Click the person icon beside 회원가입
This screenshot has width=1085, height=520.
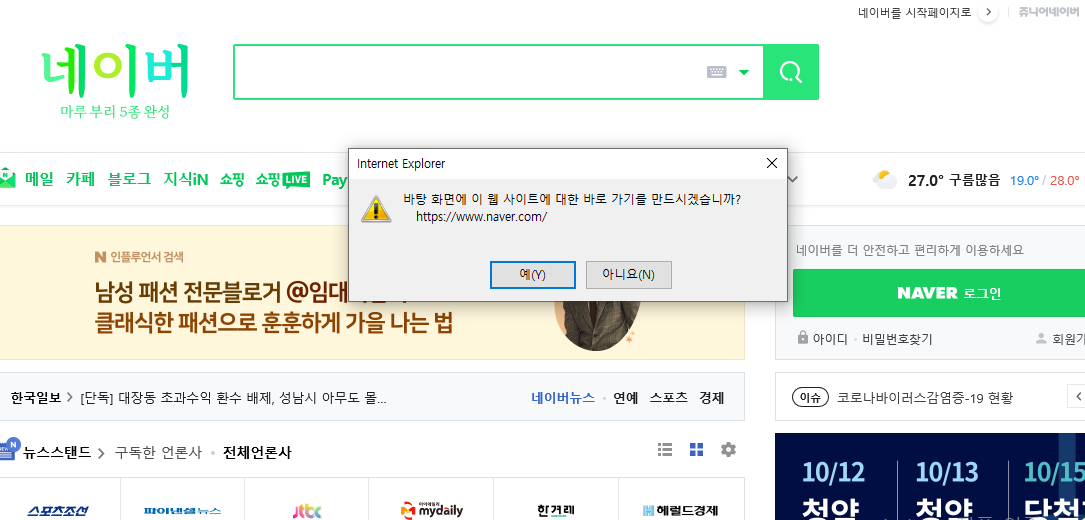tap(1041, 339)
